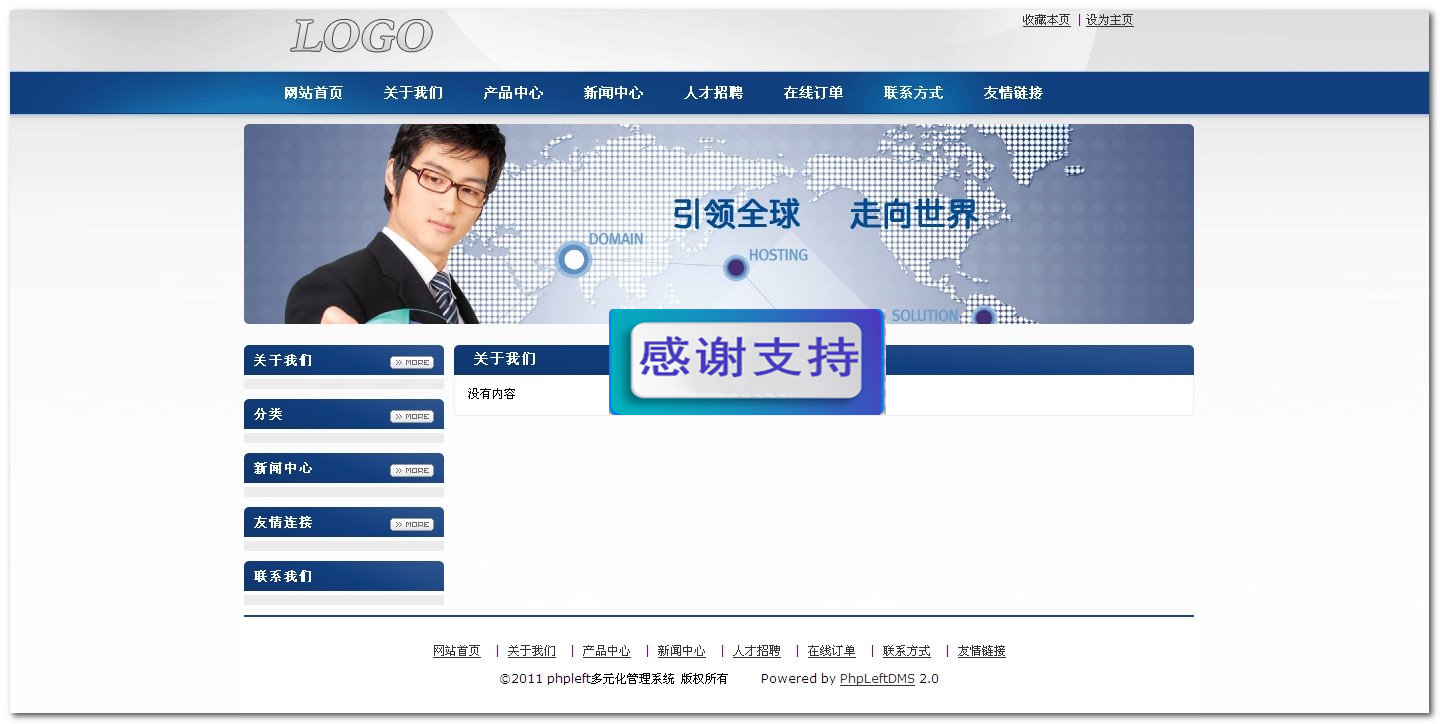Click the HOSTING marker on banner
The width and height of the screenshot is (1440, 724).
pos(736,268)
